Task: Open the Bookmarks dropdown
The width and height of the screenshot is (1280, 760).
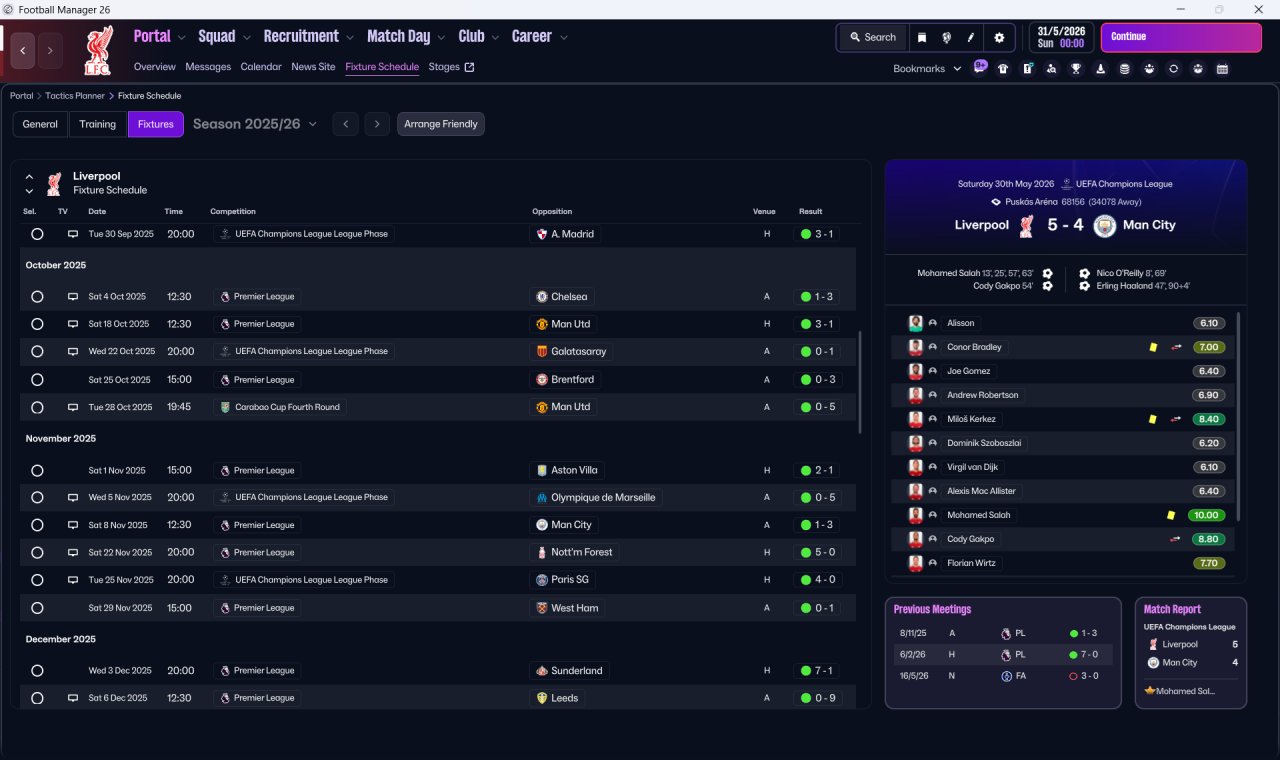Action: (927, 69)
